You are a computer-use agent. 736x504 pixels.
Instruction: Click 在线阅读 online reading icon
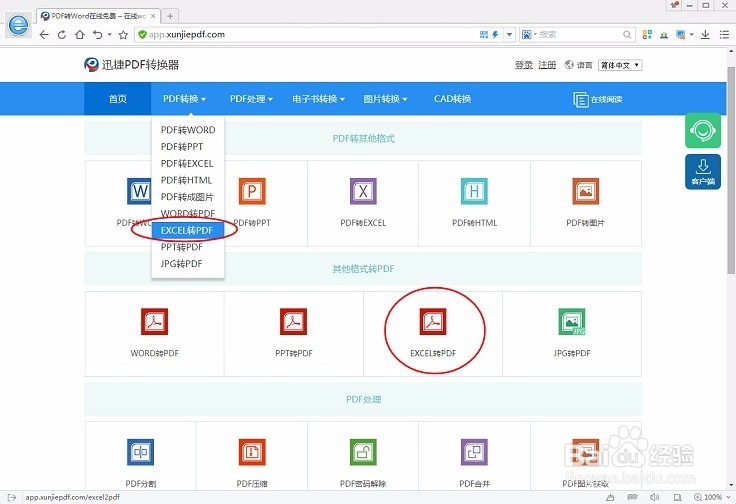tap(598, 99)
